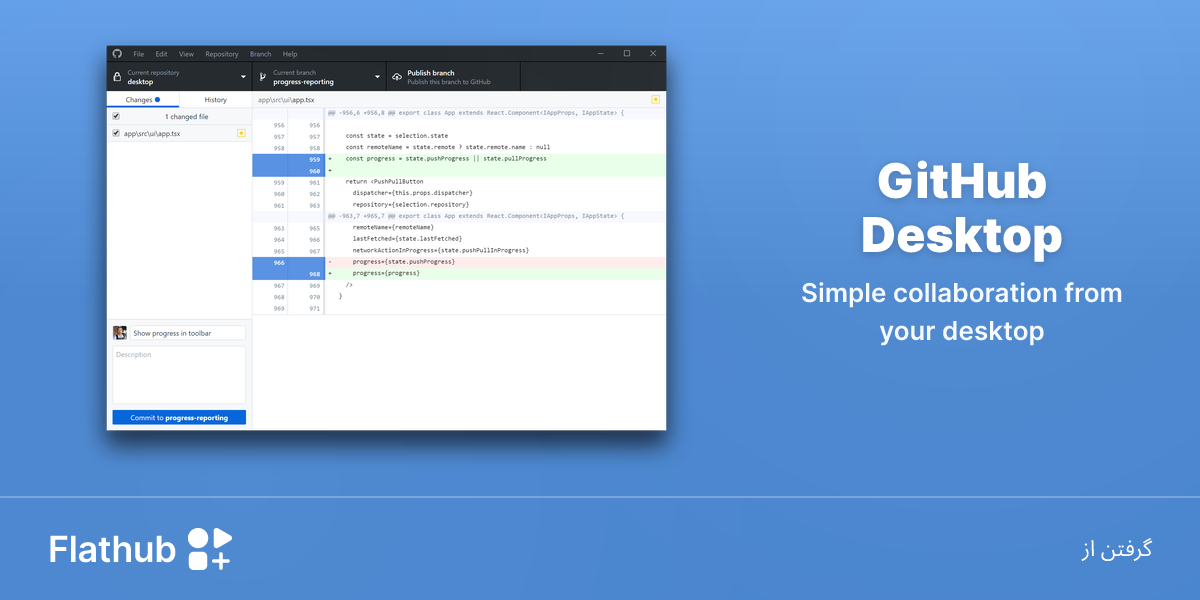Click the modified status icon in app.tsx row
The image size is (1200, 600).
coord(241,133)
